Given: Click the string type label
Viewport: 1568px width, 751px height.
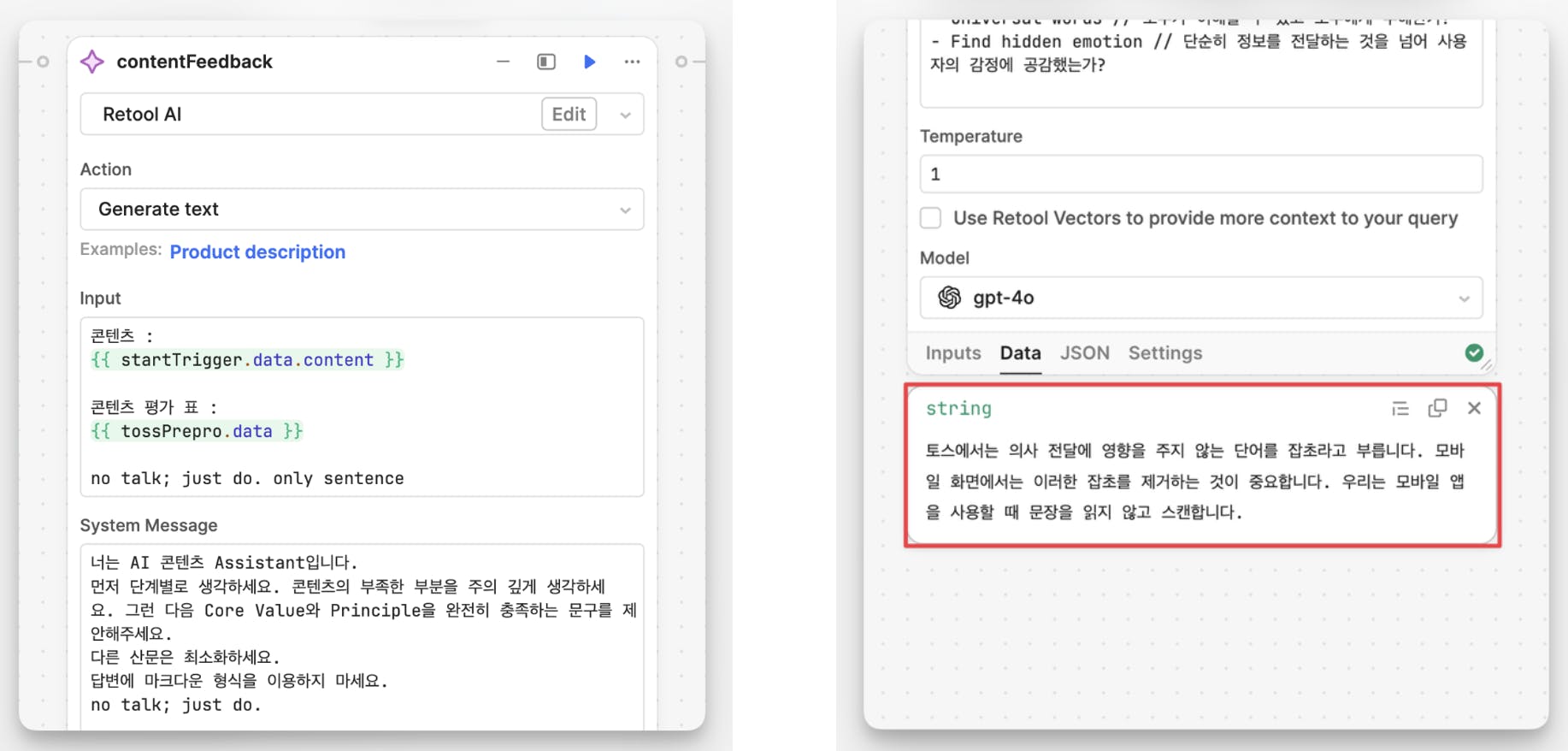Looking at the screenshot, I should 958,409.
